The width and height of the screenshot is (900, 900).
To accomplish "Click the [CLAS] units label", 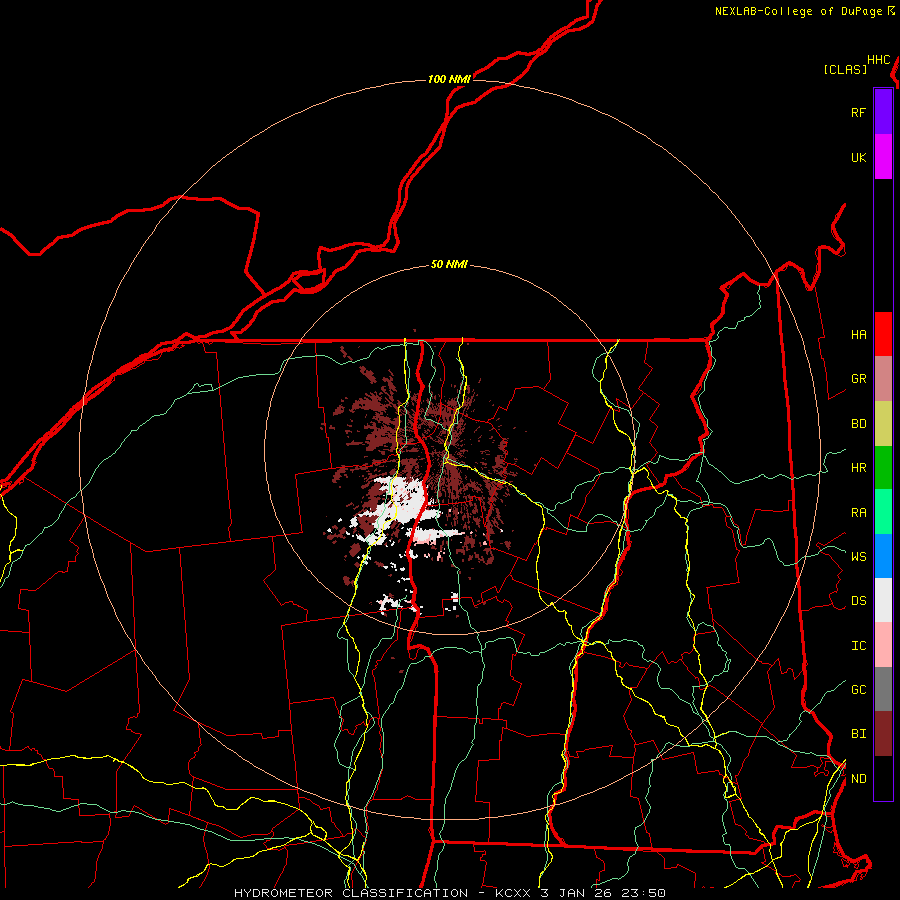I will point(845,69).
